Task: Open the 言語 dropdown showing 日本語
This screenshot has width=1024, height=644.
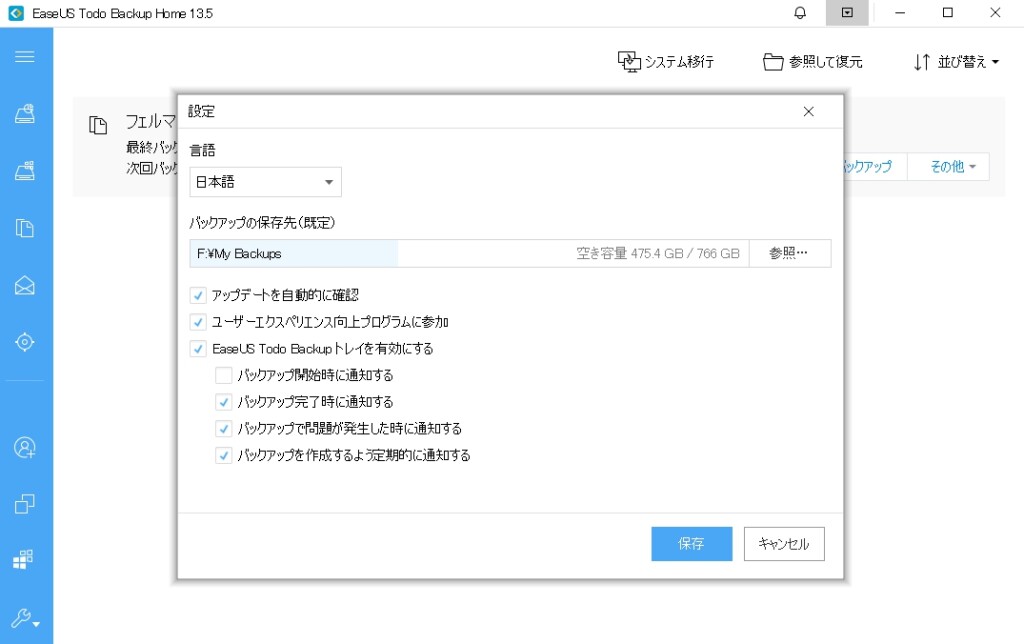Action: click(265, 182)
